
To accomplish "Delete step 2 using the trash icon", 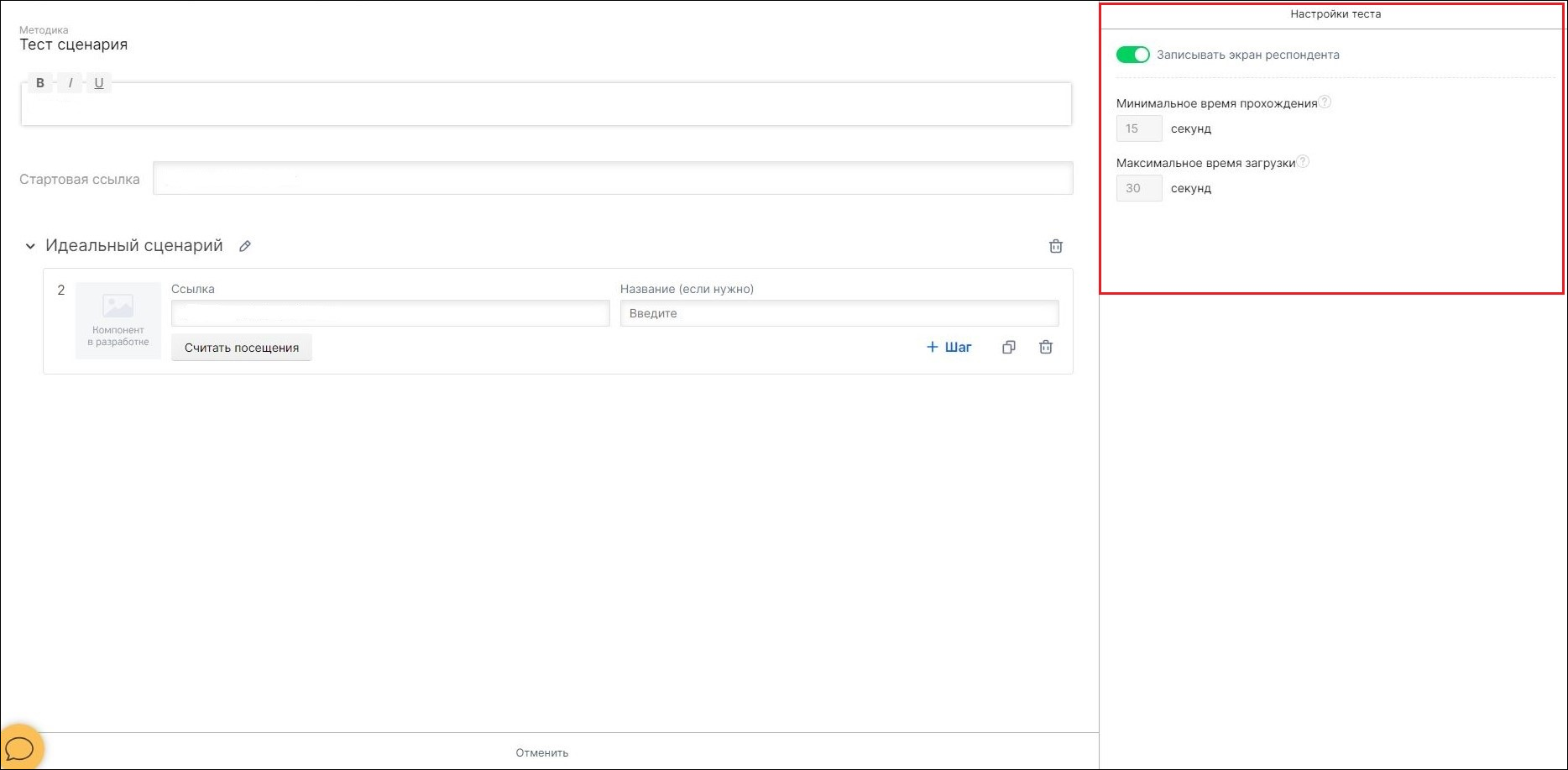I will click(1046, 348).
